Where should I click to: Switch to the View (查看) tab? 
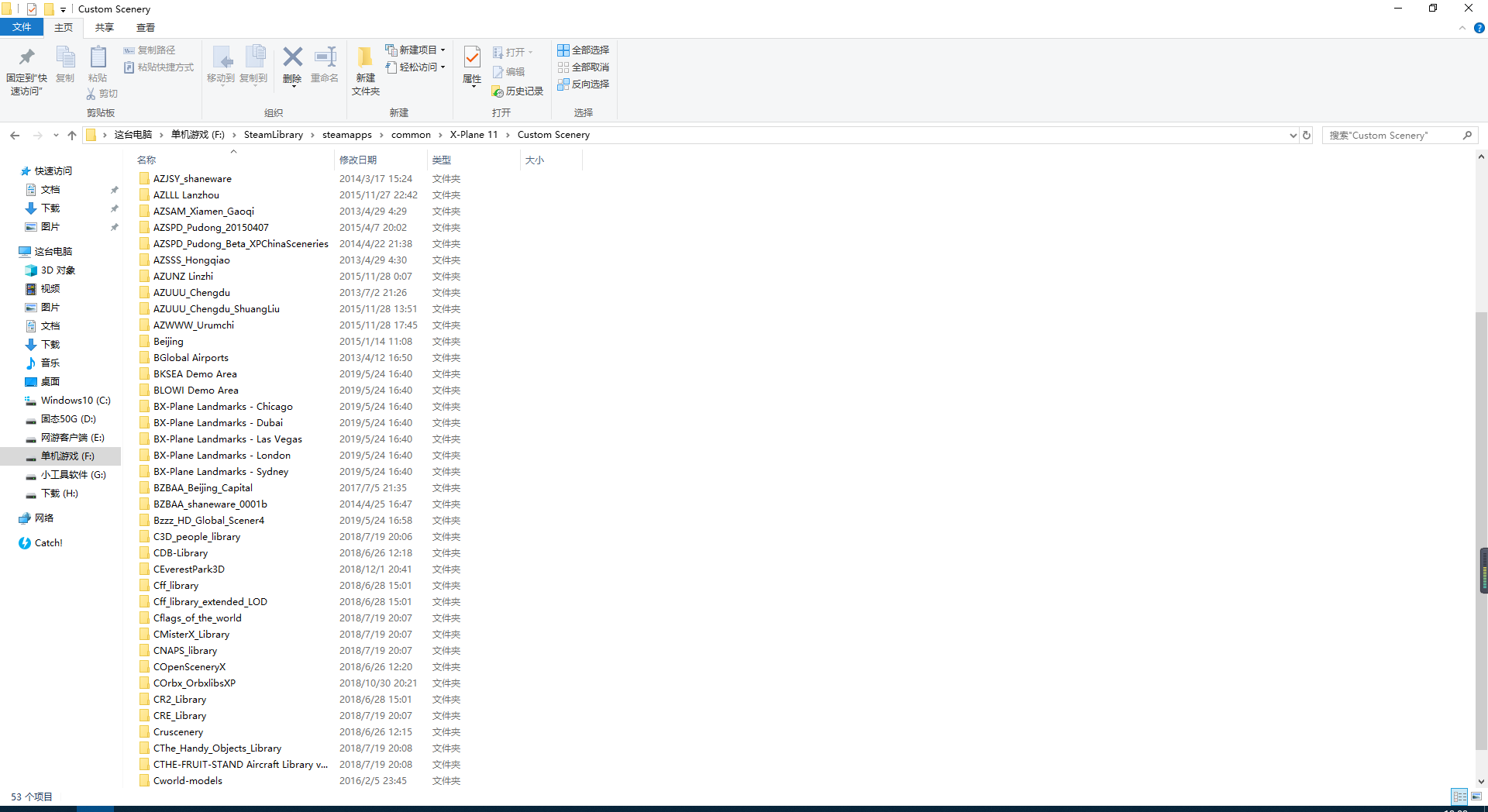point(146,27)
